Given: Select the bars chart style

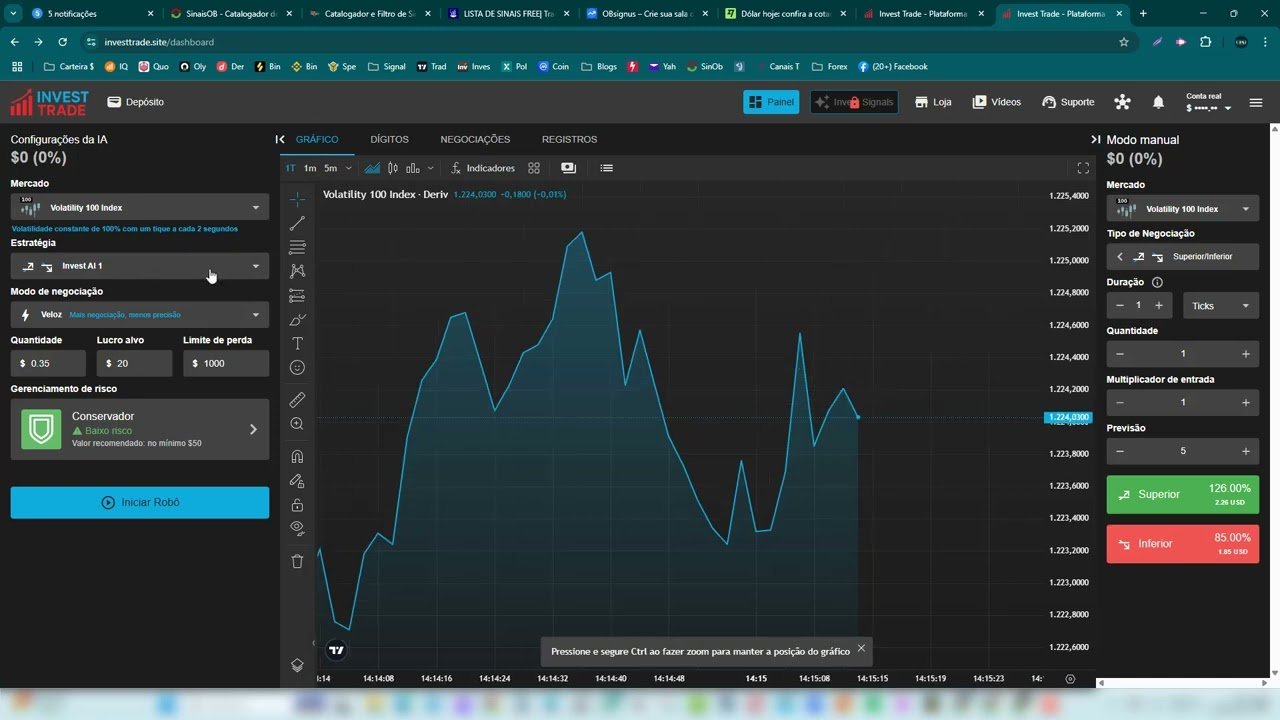Looking at the screenshot, I should click(412, 168).
